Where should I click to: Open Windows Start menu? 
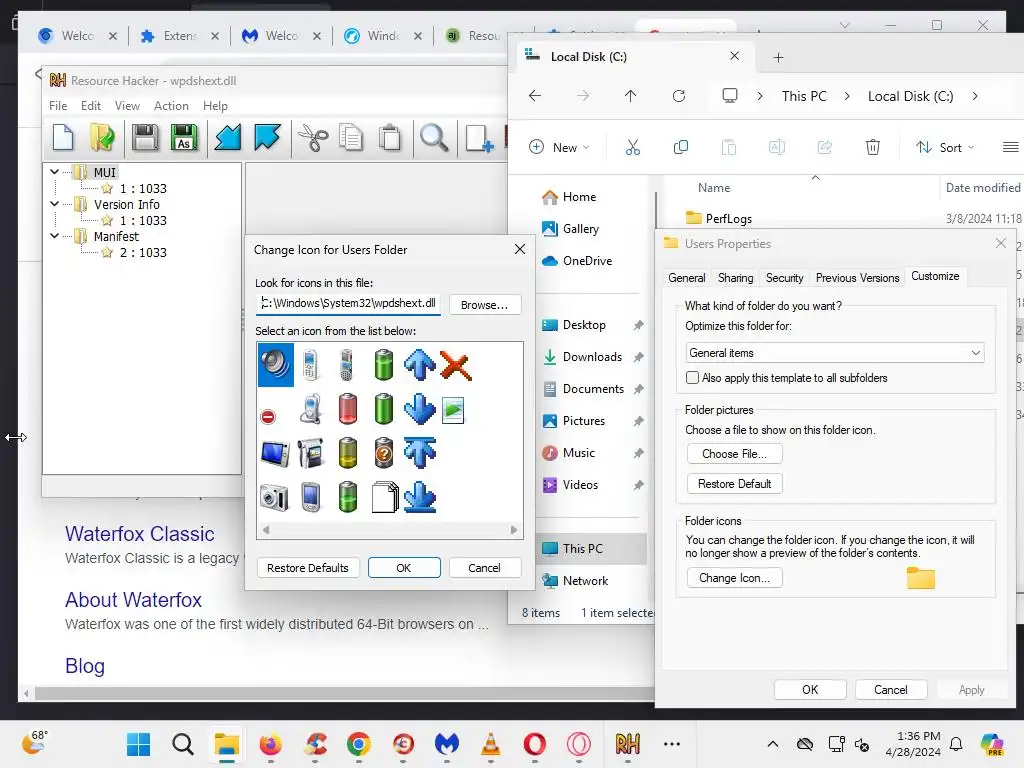138,744
